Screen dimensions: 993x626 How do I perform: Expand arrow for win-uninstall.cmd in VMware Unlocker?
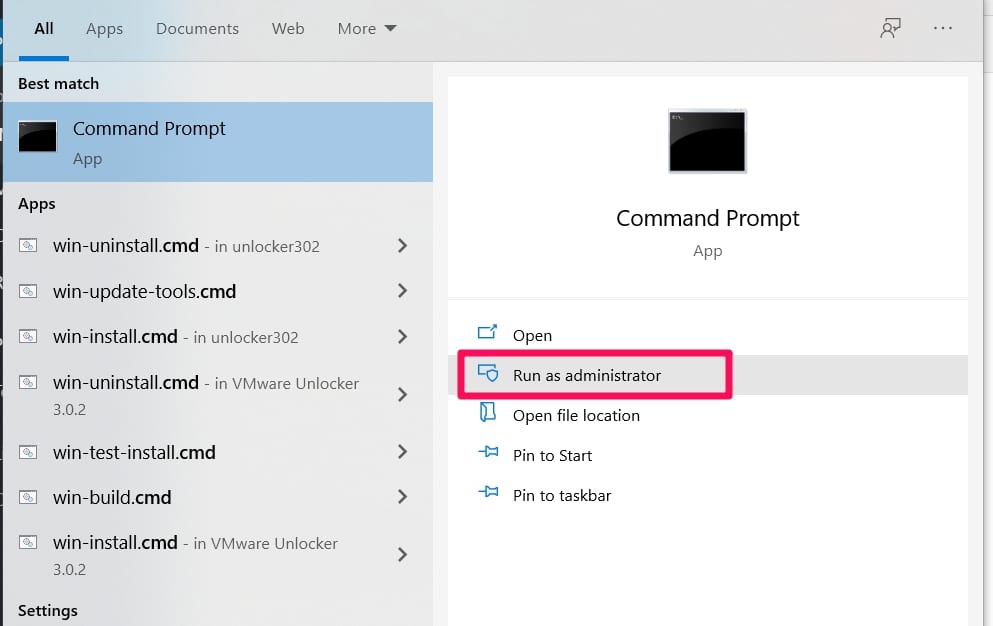click(x=402, y=395)
